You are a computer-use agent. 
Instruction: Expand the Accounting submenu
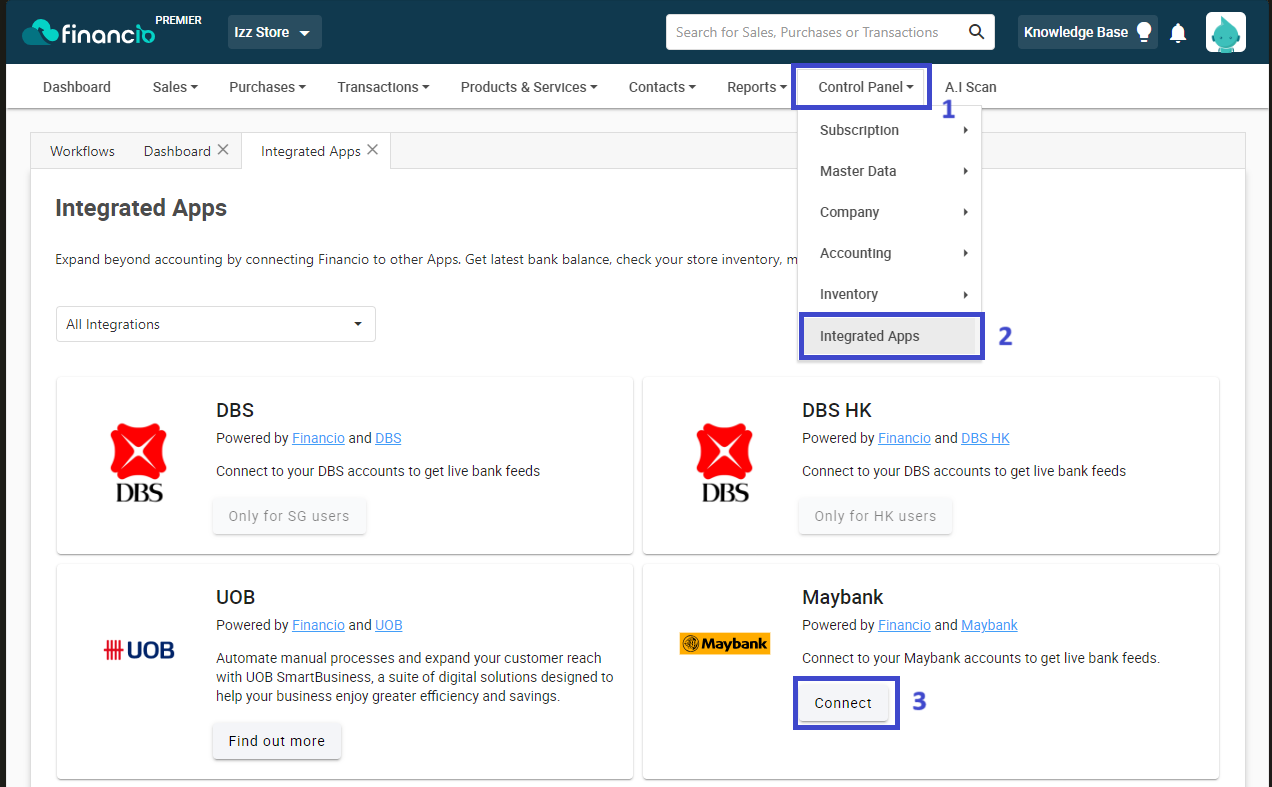[890, 253]
